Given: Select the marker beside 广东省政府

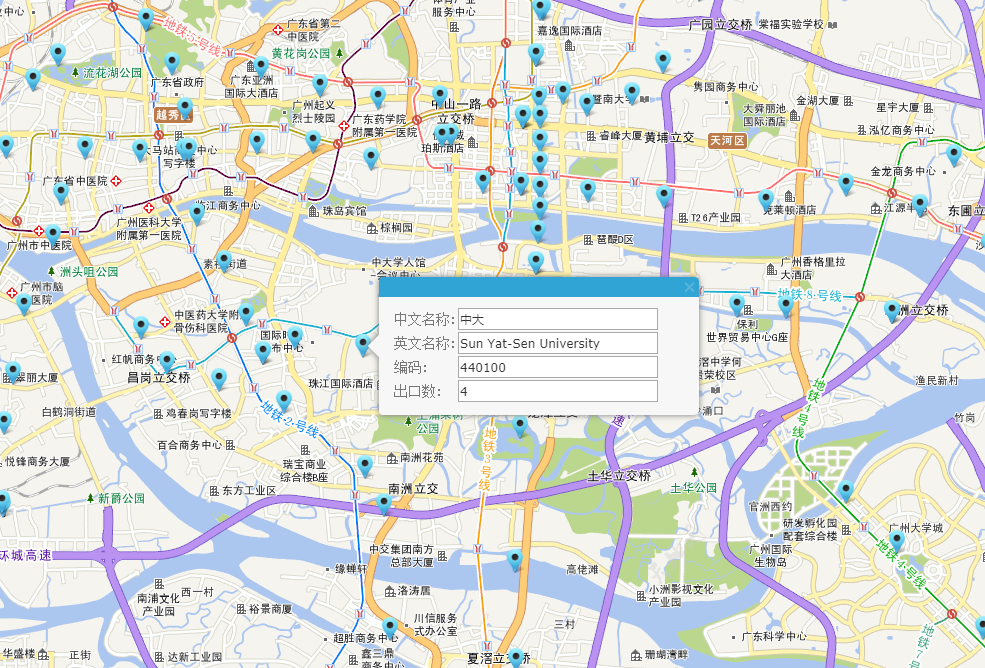Looking at the screenshot, I should [x=172, y=63].
